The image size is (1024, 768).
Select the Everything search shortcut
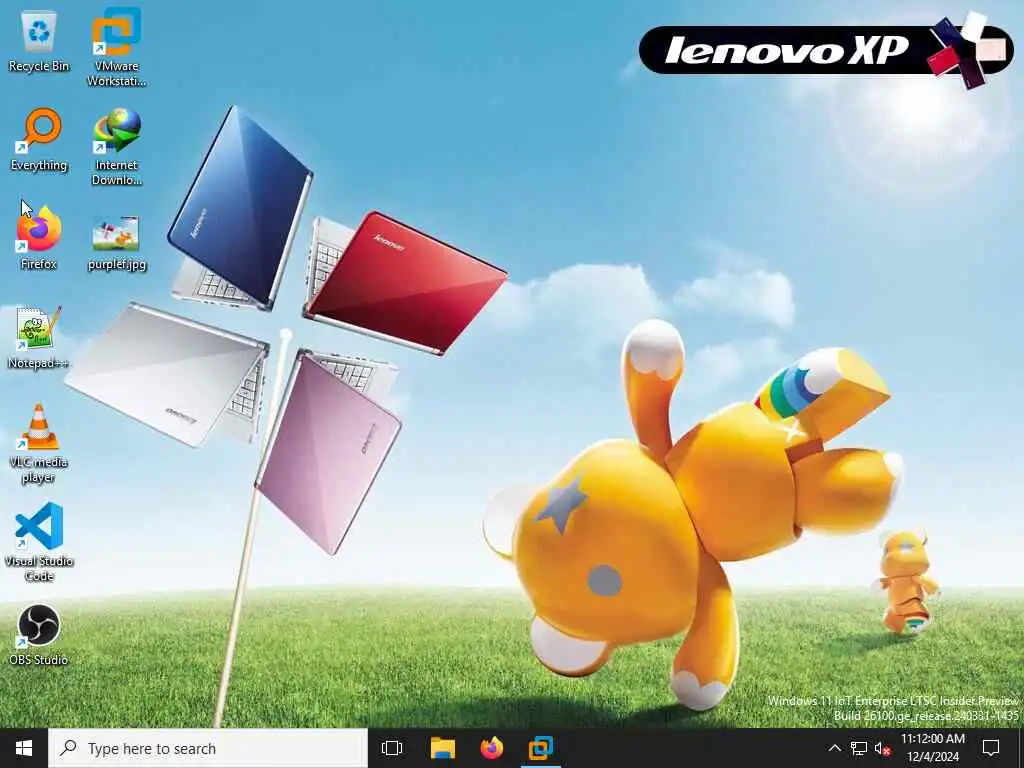coord(39,140)
